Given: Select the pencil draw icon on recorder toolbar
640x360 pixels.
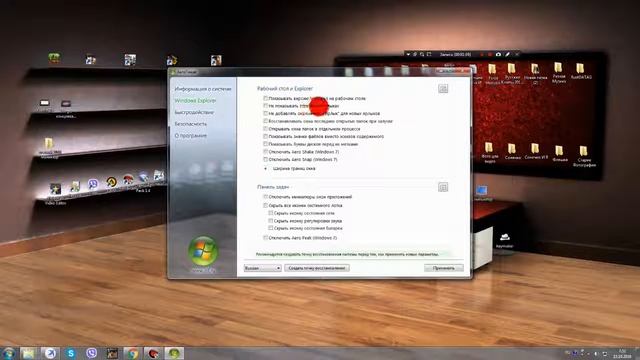Looking at the screenshot, I should (x=507, y=54).
